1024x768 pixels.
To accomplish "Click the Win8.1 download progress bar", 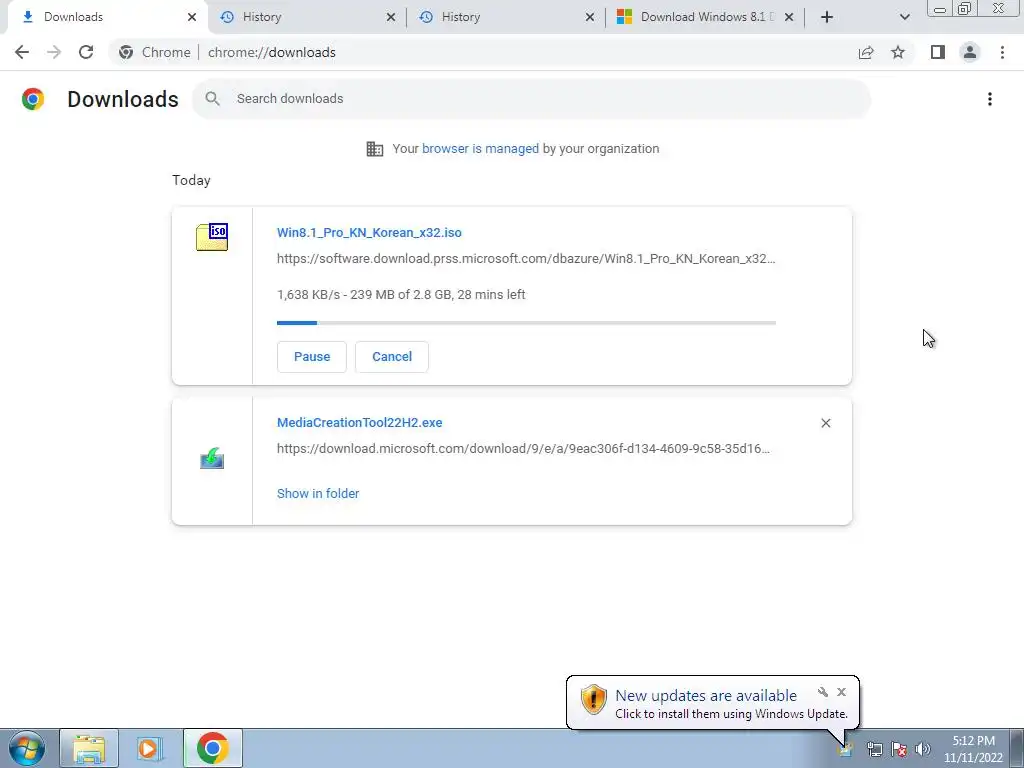I will 526,323.
